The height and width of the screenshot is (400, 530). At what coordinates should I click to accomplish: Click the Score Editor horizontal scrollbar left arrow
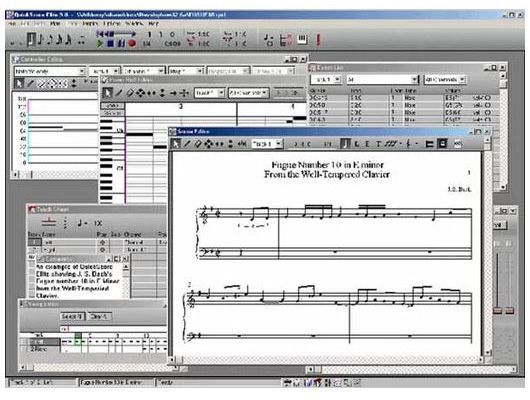coord(172,360)
